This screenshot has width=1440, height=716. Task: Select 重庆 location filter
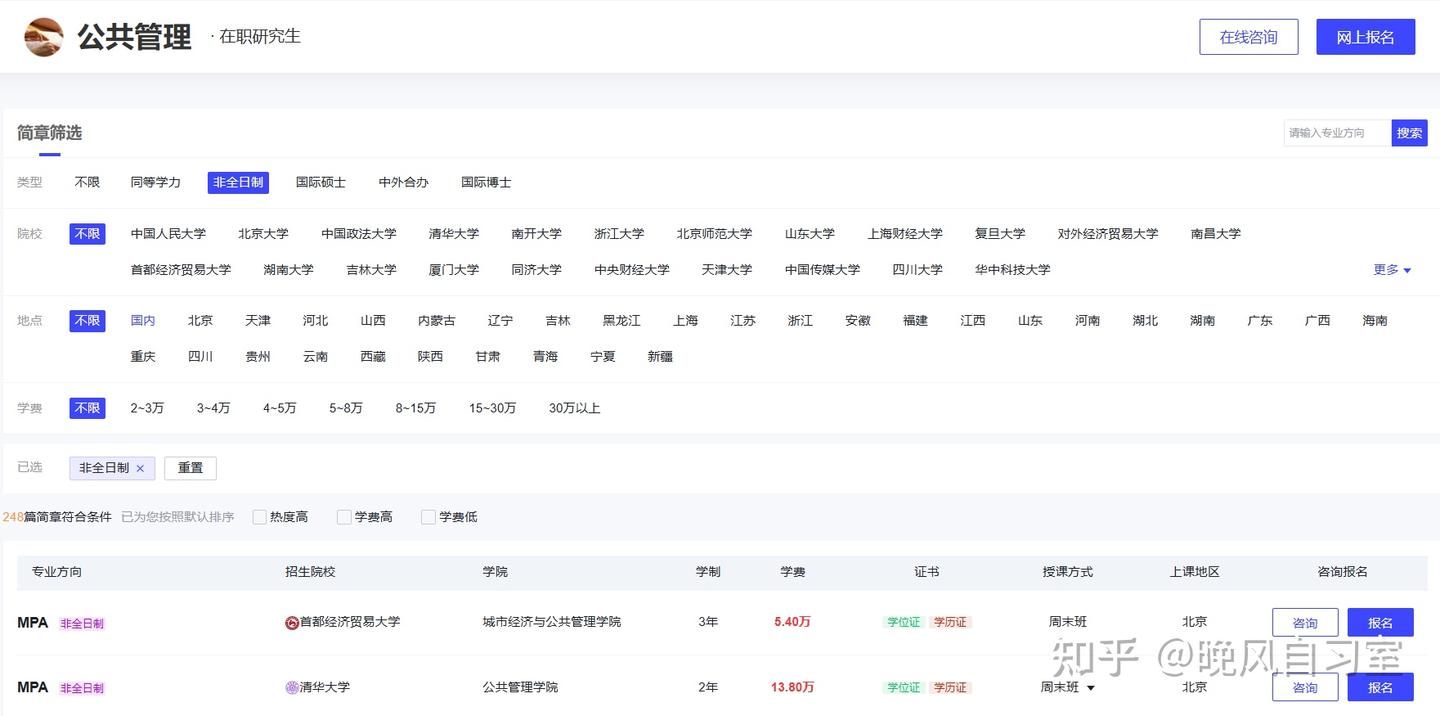143,357
